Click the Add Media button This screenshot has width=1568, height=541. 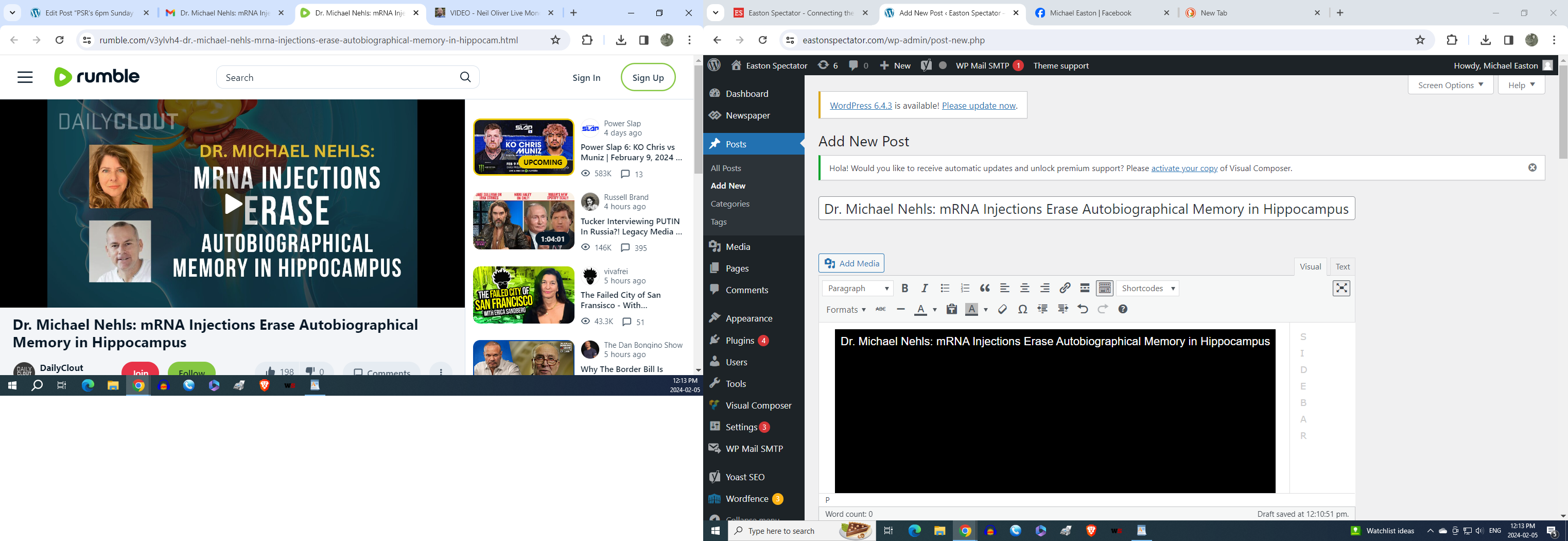tap(851, 263)
